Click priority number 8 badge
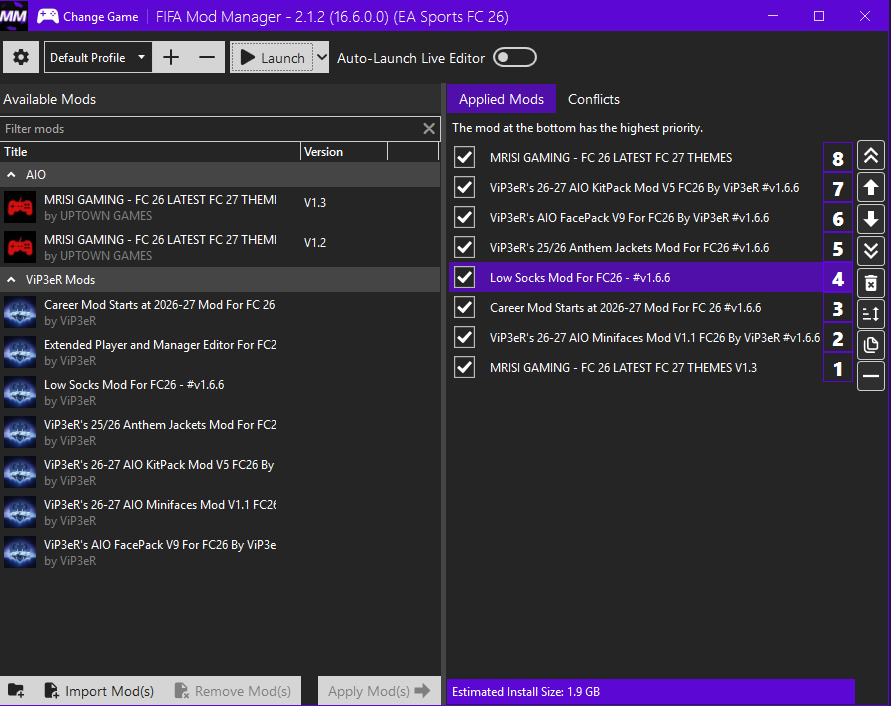Screen dimensions: 891x706 pos(838,158)
